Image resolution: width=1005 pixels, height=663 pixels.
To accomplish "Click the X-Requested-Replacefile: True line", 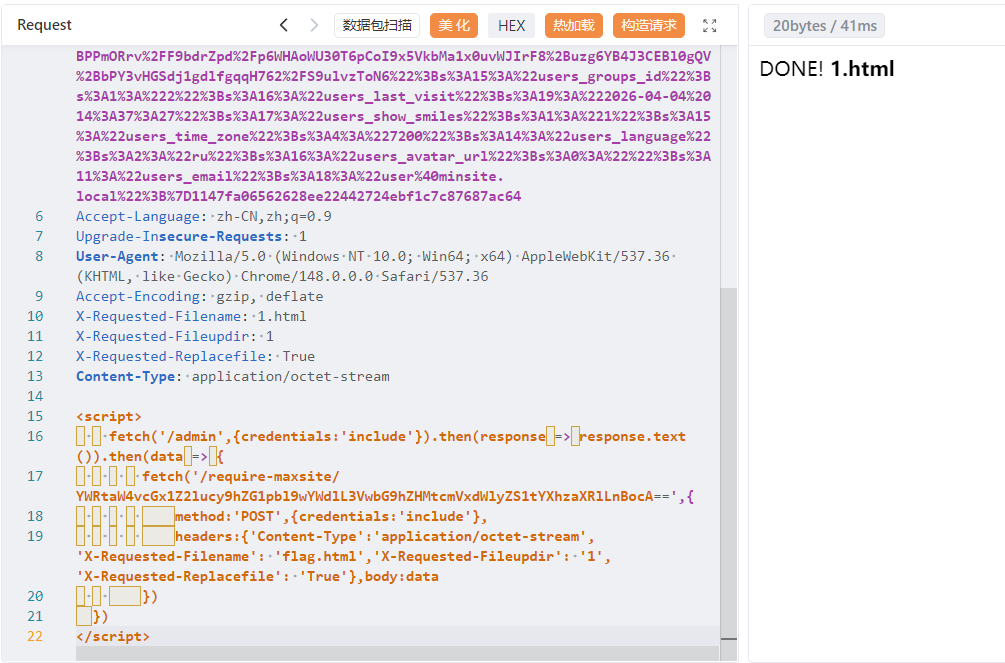I will (195, 356).
